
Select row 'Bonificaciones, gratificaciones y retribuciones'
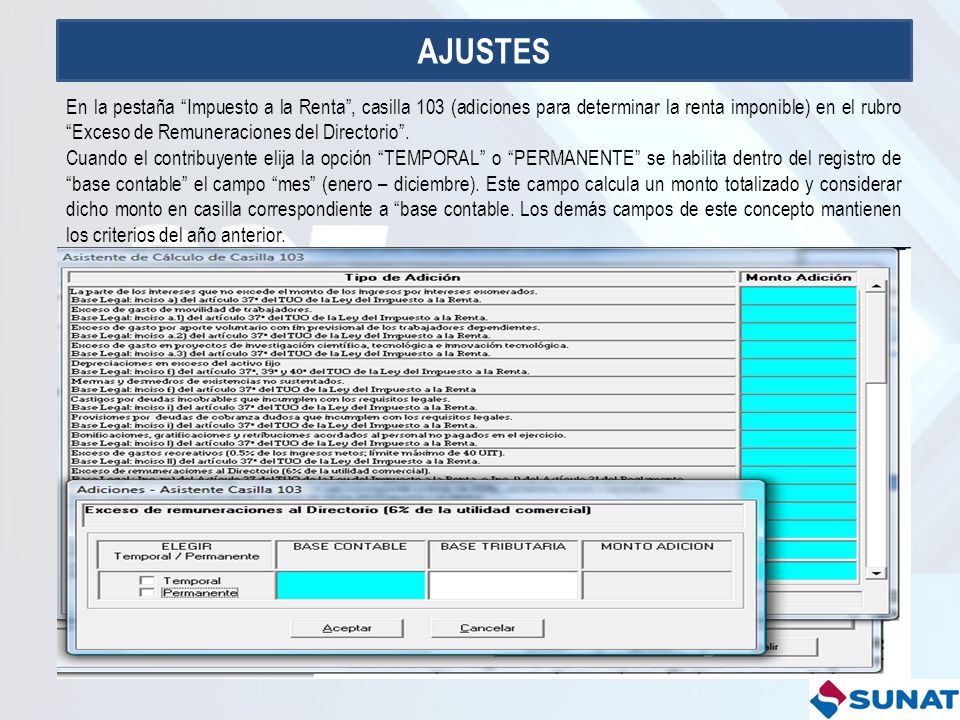click(402, 439)
